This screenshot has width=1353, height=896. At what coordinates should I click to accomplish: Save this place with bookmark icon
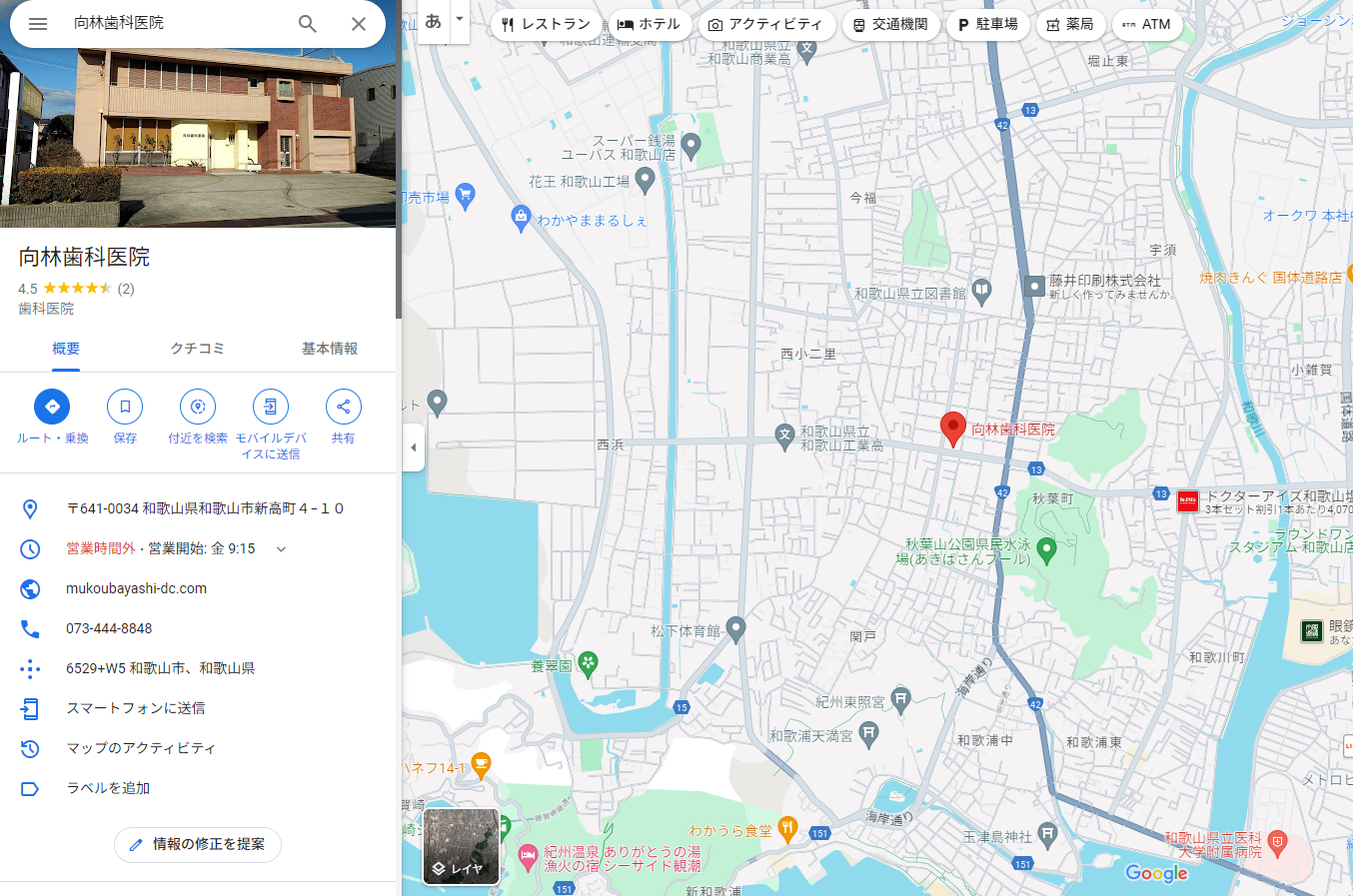pos(125,407)
